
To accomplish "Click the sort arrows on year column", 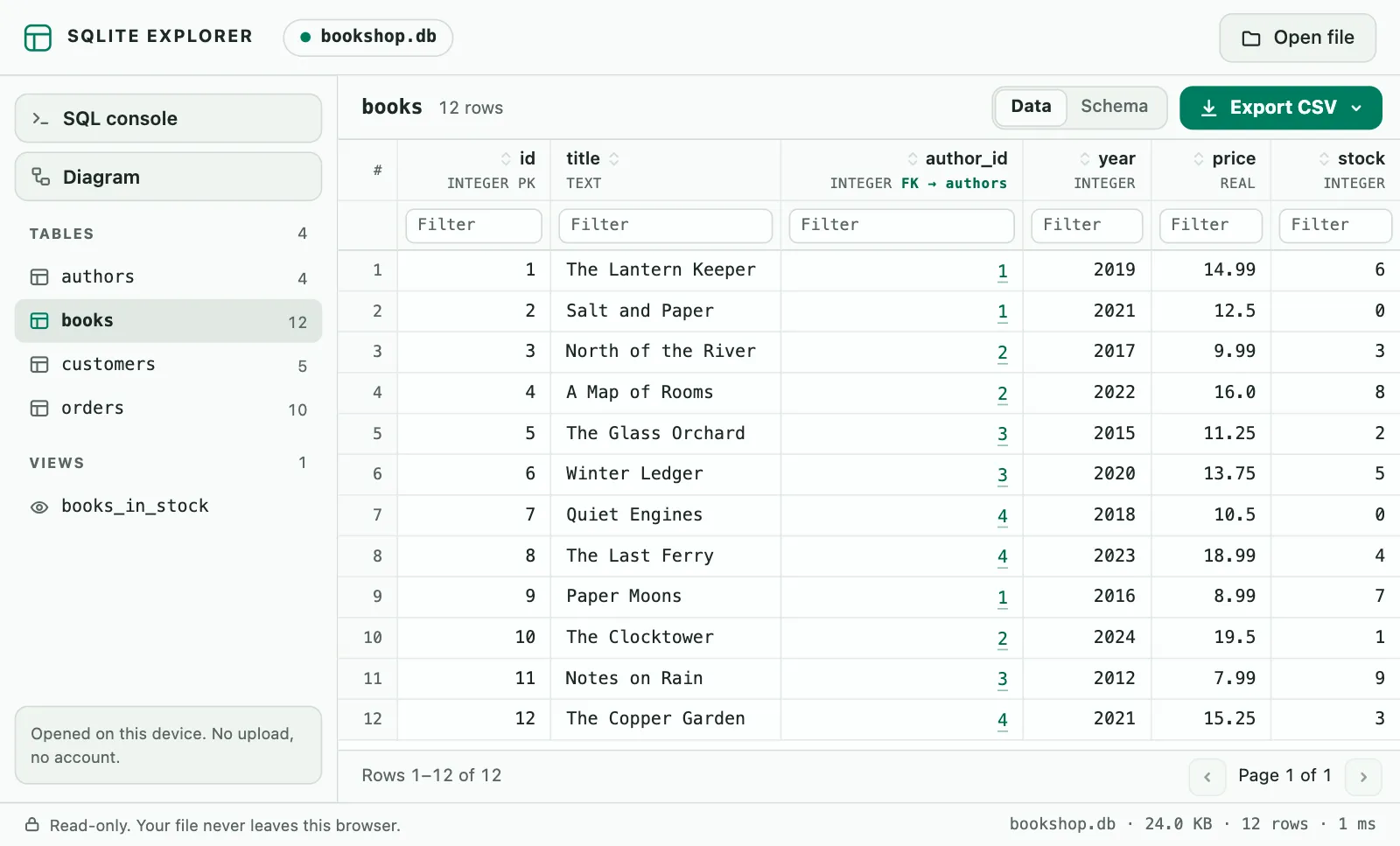I will click(1085, 158).
